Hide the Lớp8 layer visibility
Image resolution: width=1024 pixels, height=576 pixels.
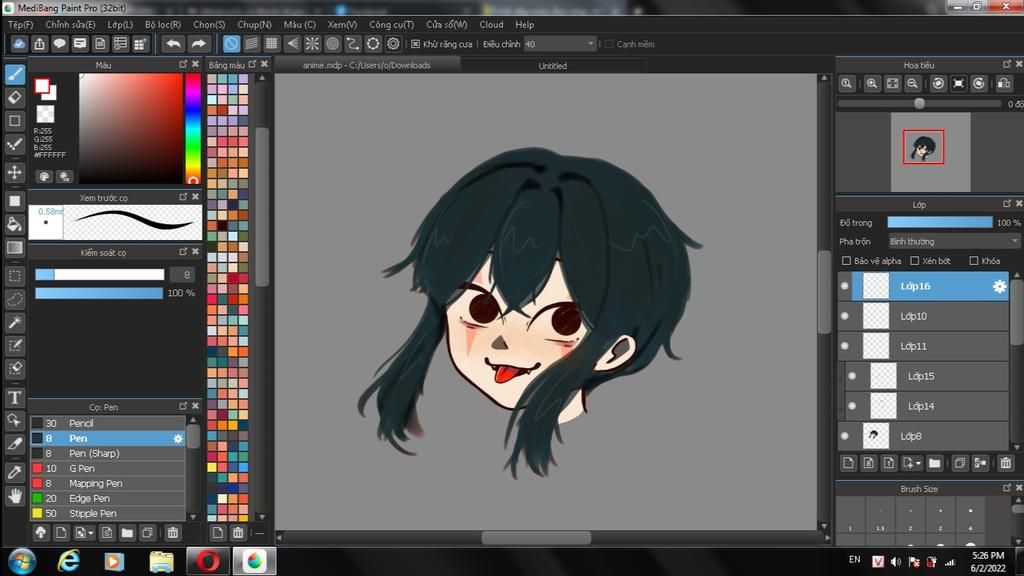(x=845, y=436)
